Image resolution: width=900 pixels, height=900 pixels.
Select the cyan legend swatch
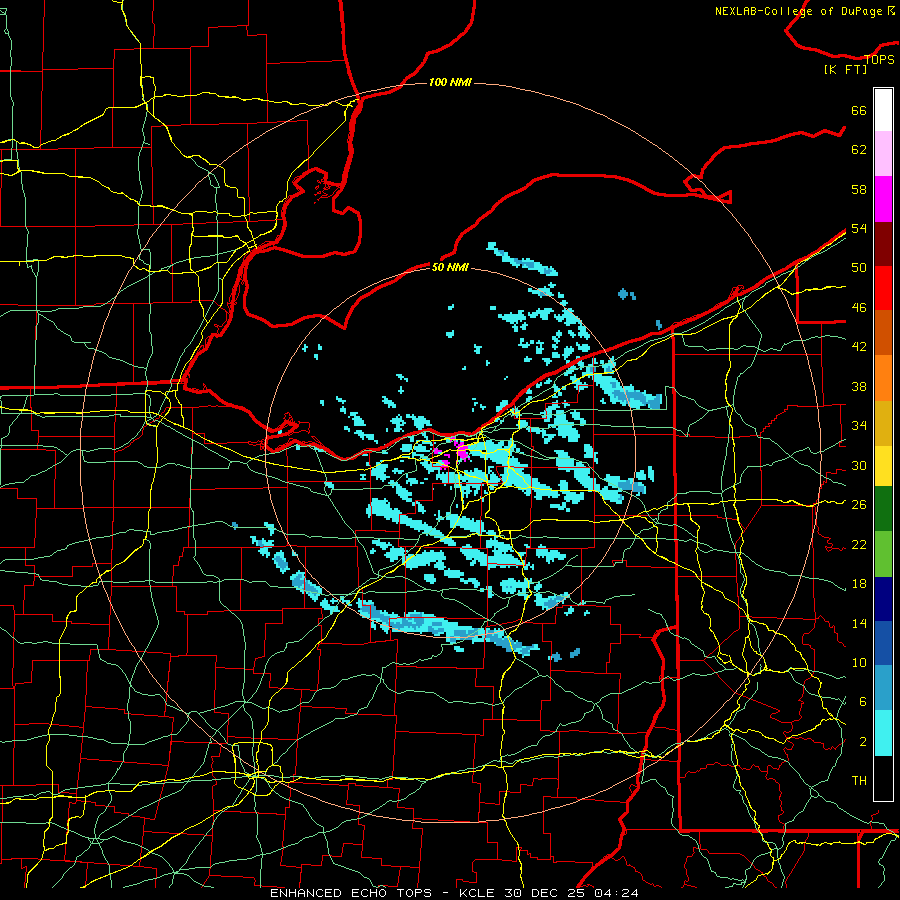pos(883,733)
